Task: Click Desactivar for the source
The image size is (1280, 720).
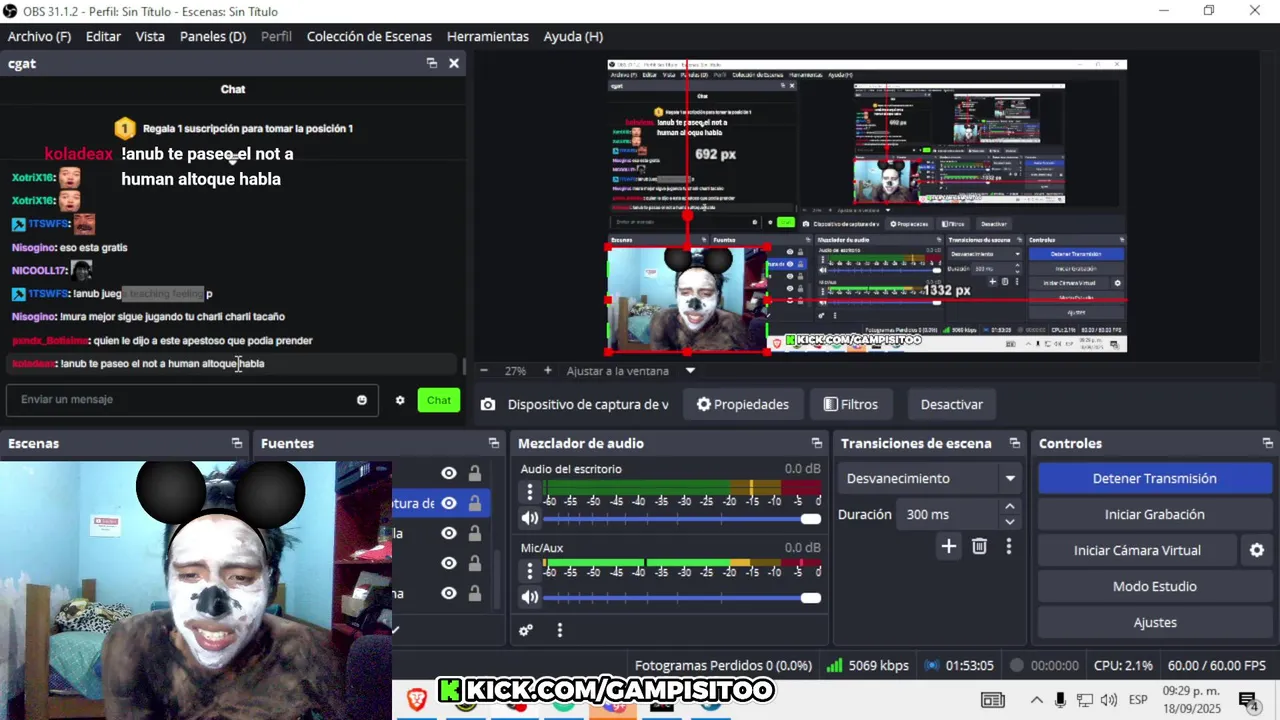Action: coord(952,404)
